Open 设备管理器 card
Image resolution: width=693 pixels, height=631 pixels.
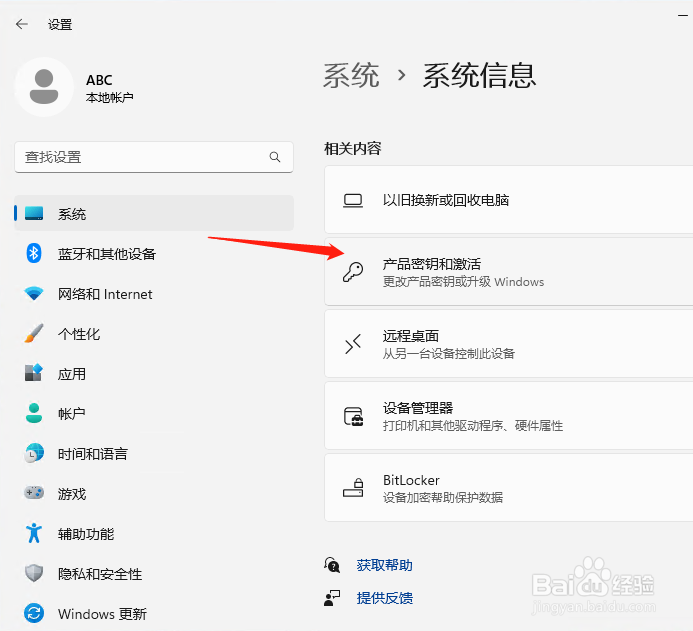(509, 416)
